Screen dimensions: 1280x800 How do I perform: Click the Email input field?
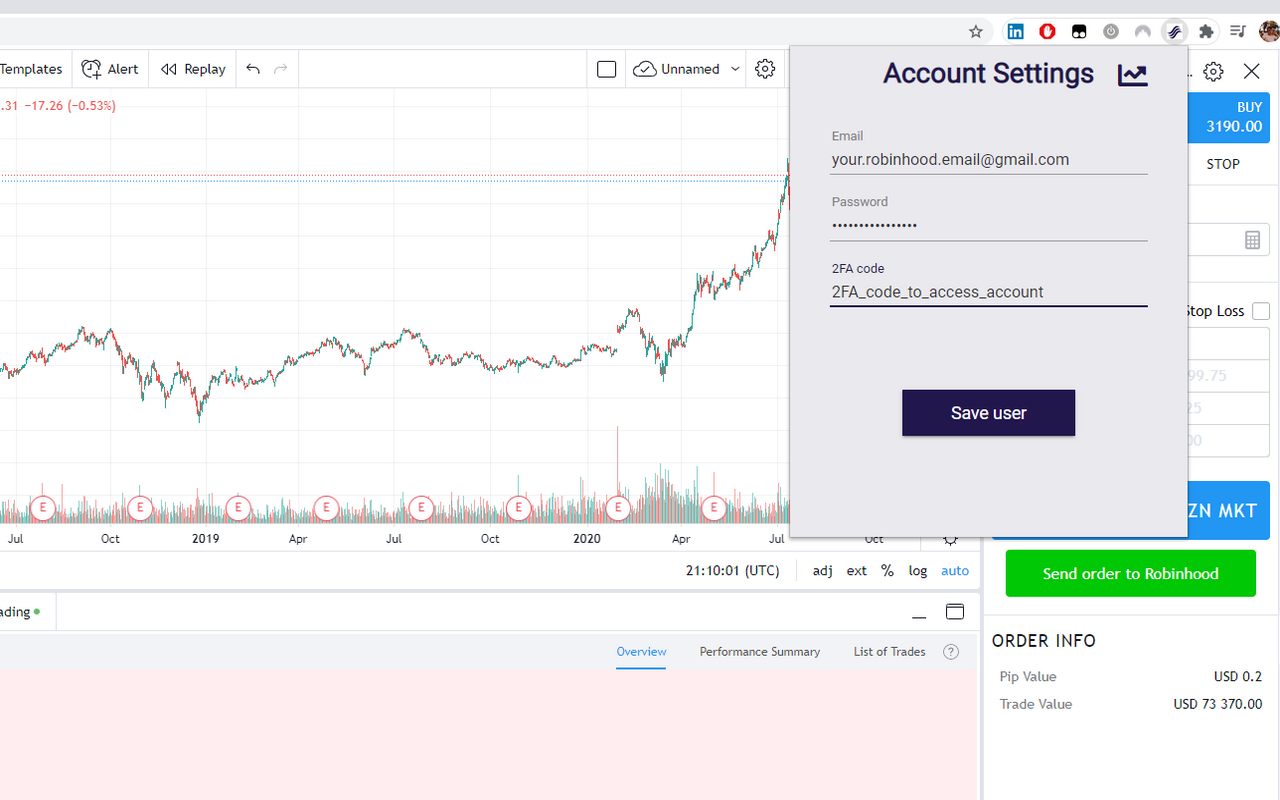click(988, 160)
